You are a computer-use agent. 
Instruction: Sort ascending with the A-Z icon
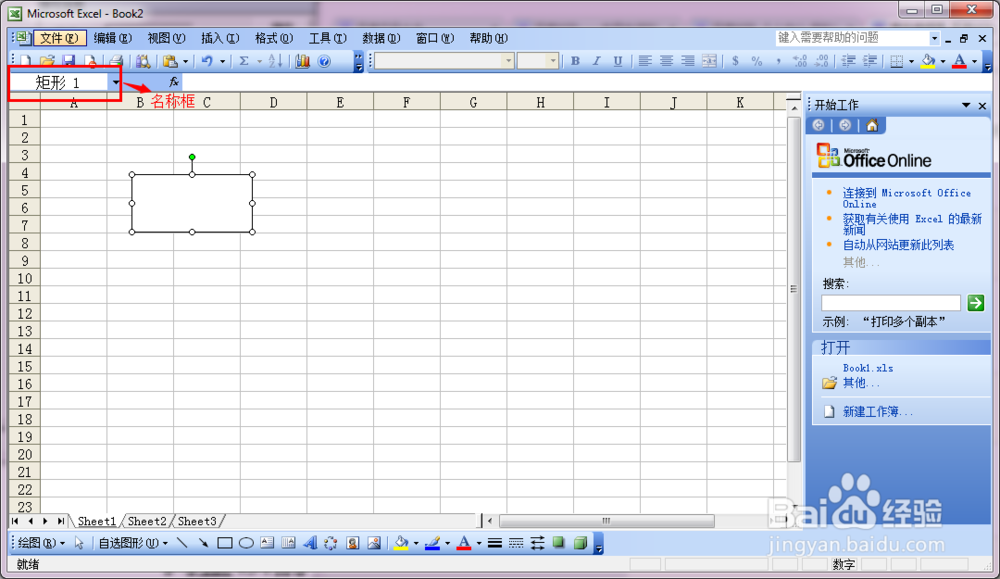coord(276,61)
